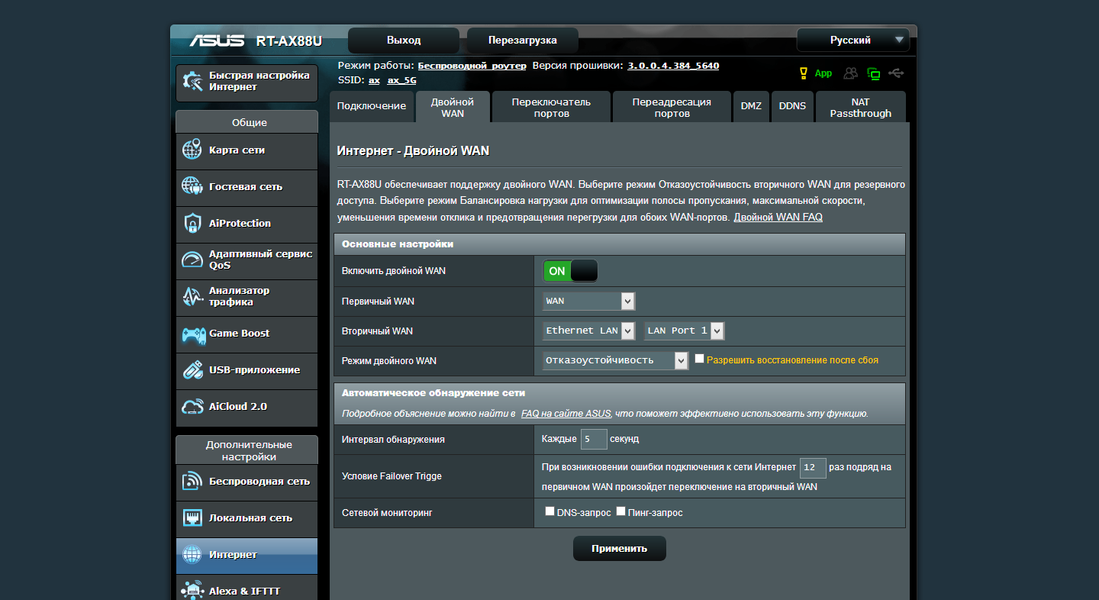The width and height of the screenshot is (1099, 600).
Task: Expand the LAN Port 1 dropdown
Action: tap(683, 330)
